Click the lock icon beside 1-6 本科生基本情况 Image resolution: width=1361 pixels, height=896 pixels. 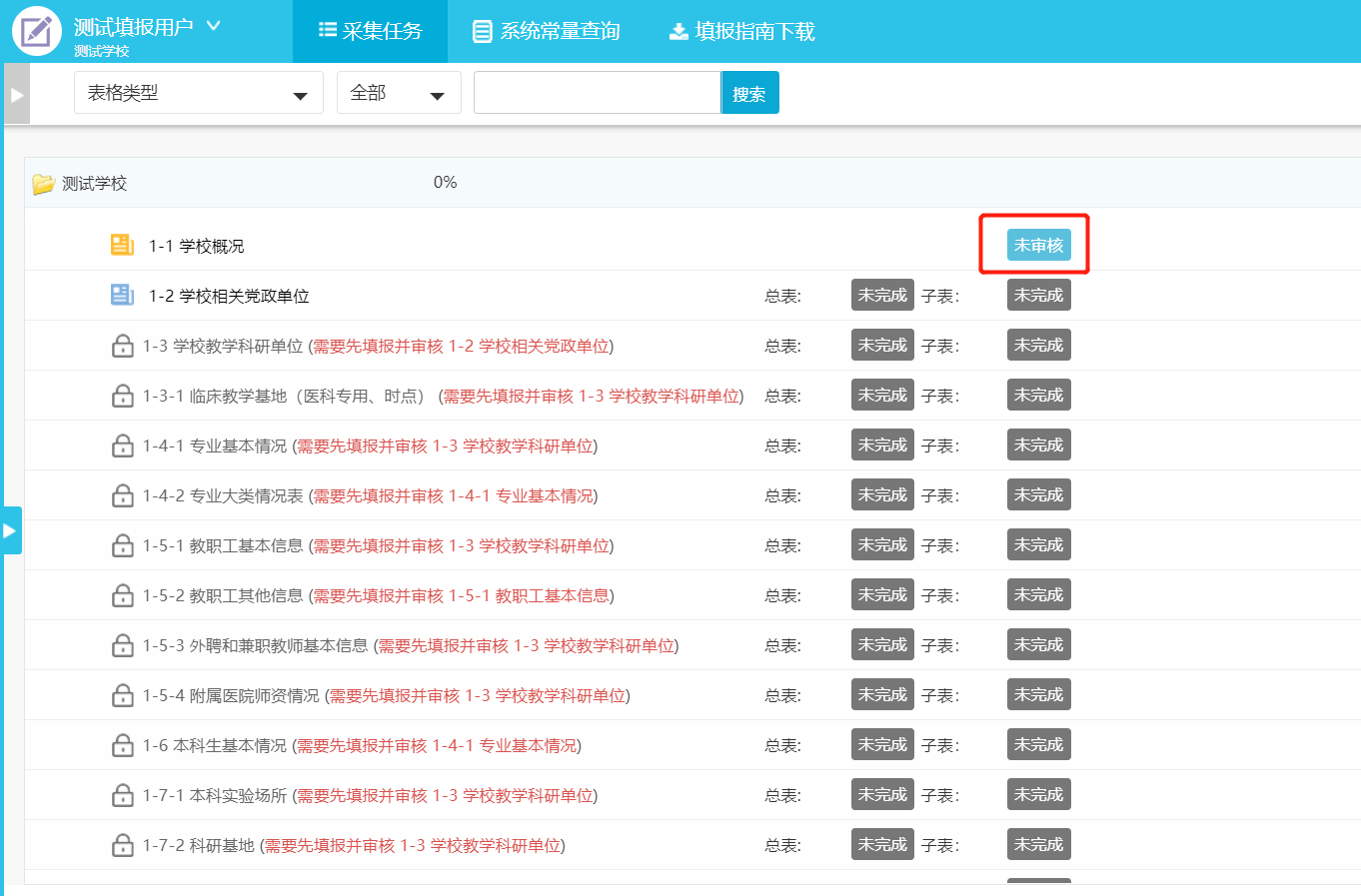tap(122, 745)
